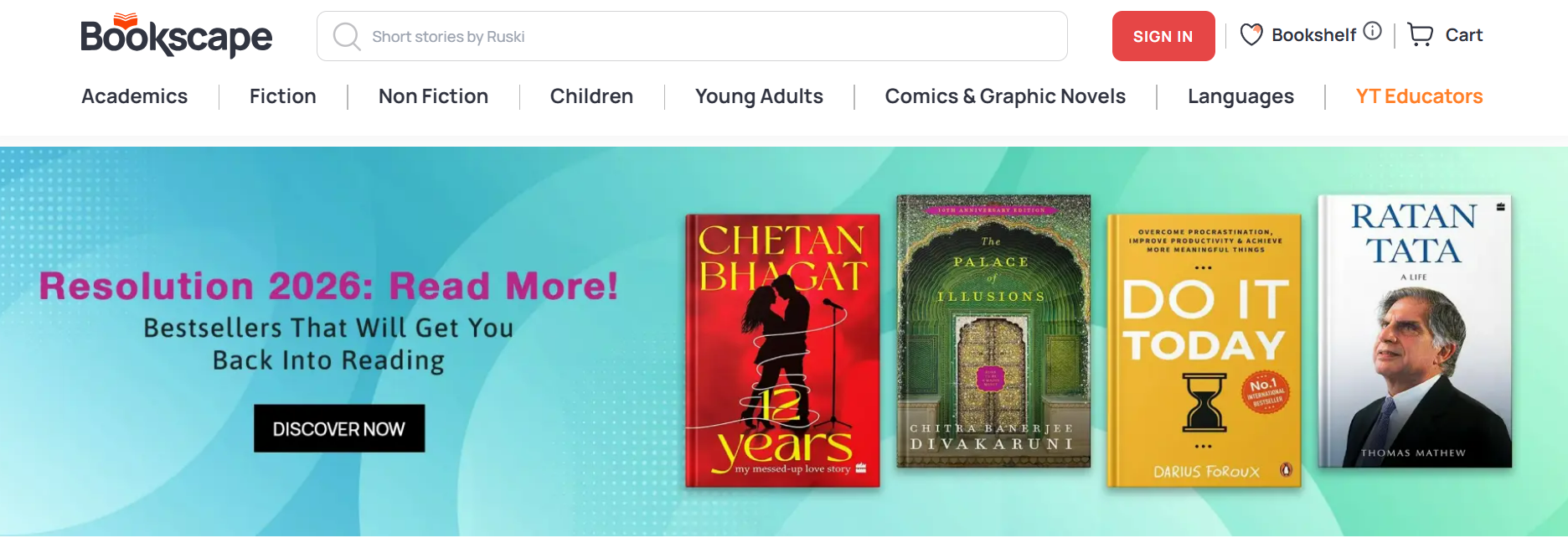The image size is (1568, 538).
Task: Click the Bookshelf heart icon
Action: point(1251,34)
